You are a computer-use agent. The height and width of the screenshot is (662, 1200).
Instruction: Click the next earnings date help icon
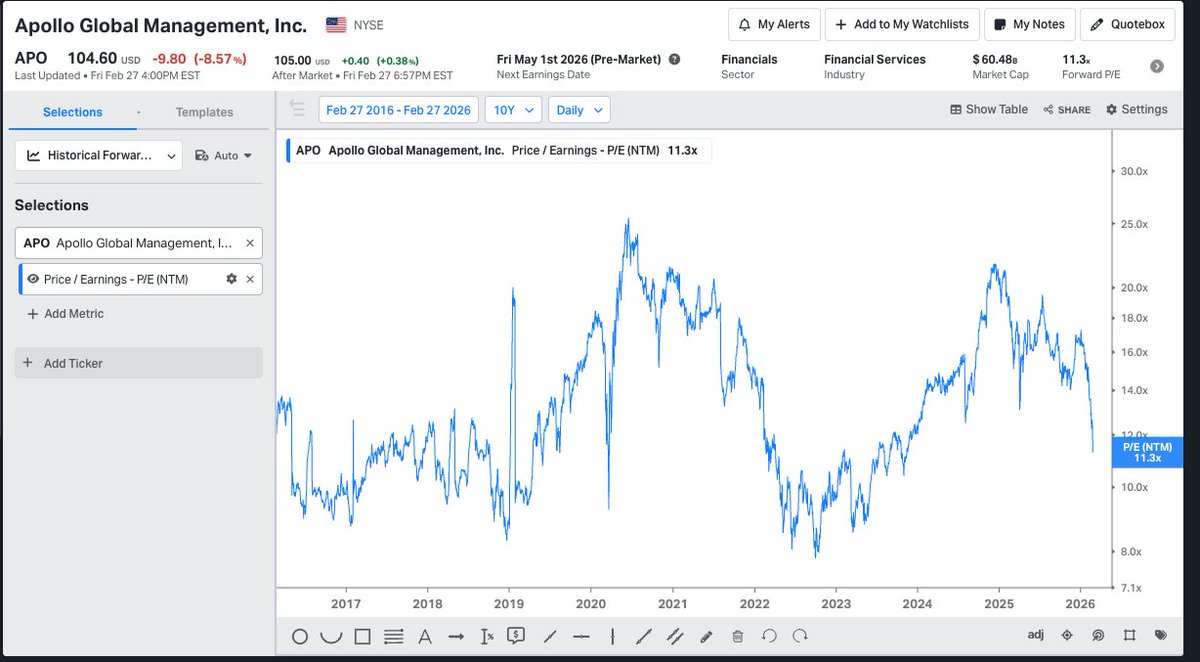675,59
